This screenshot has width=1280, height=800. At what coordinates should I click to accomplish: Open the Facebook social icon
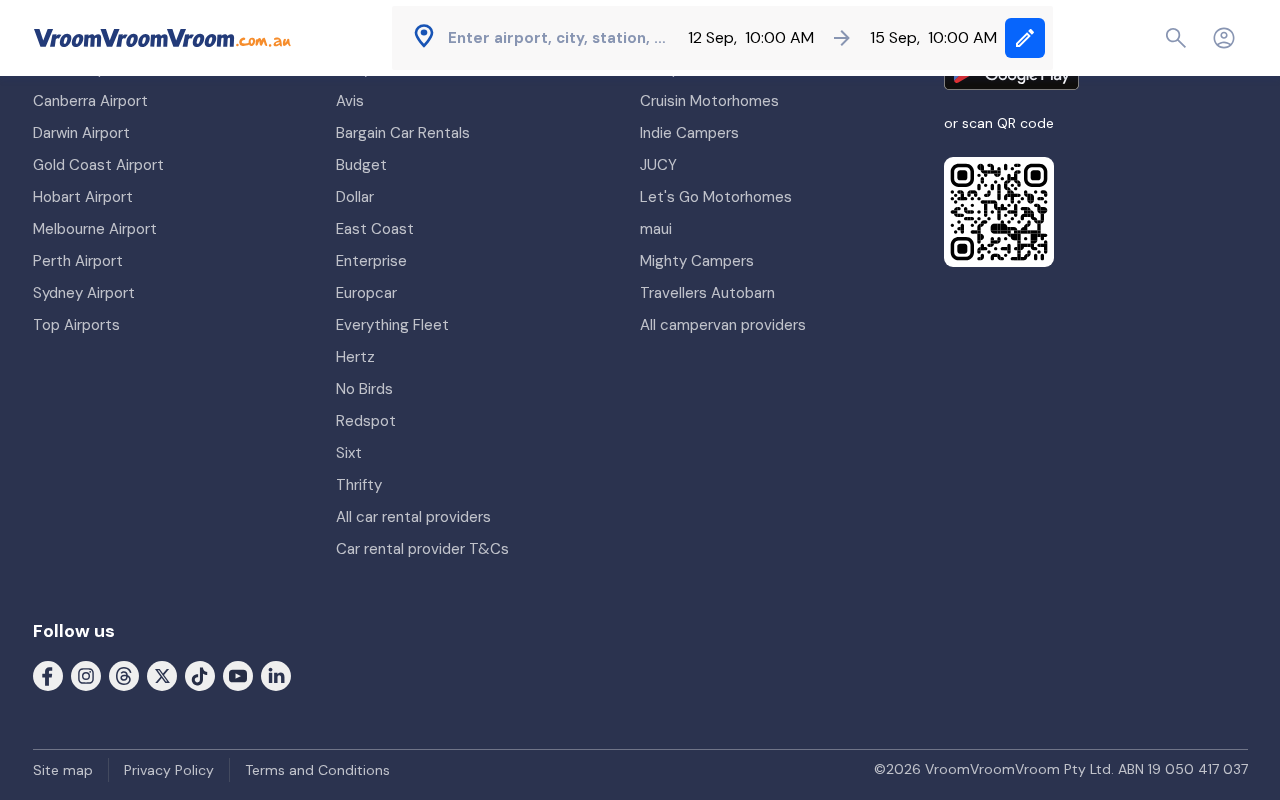48,676
